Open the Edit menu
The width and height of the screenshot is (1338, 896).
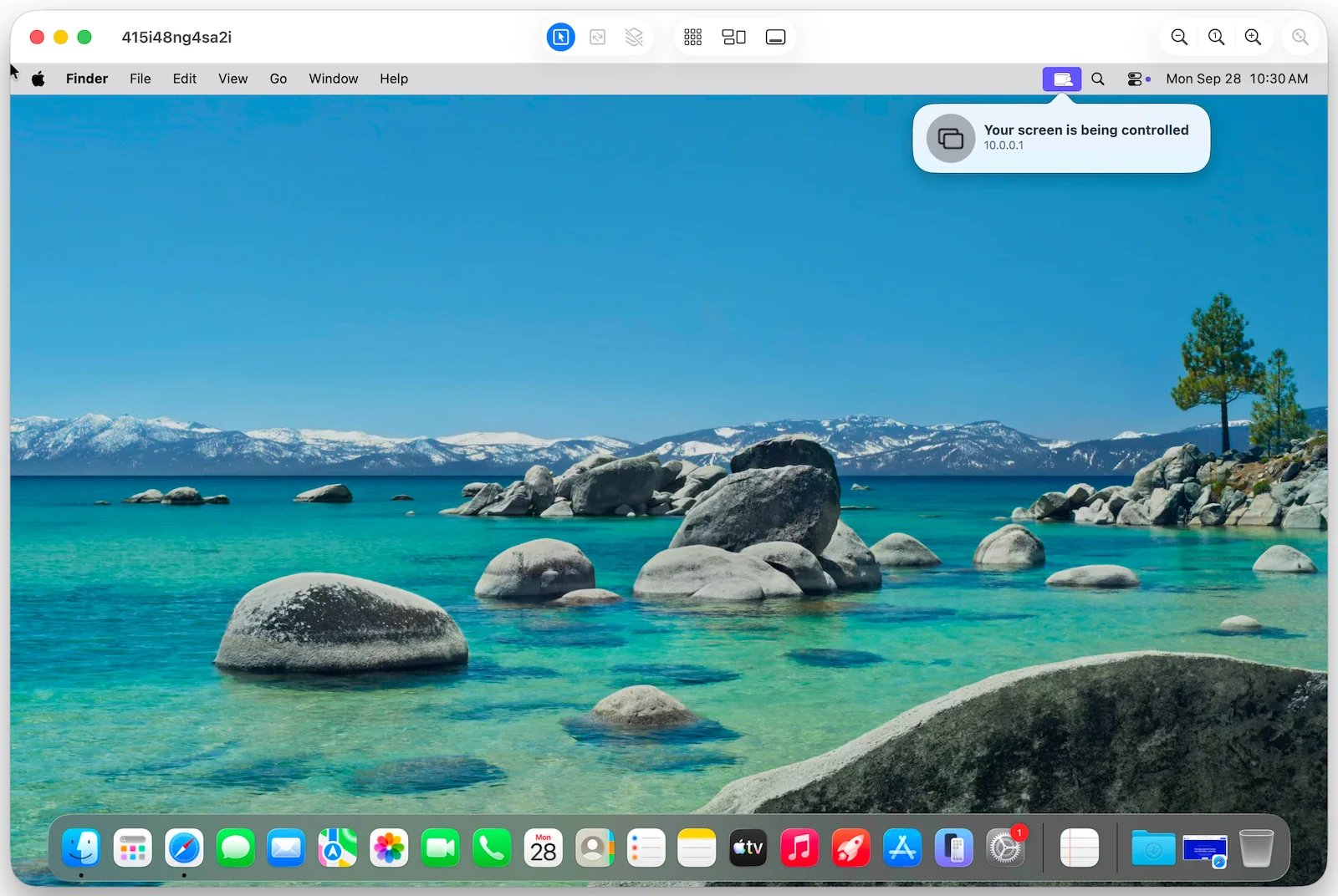pyautogui.click(x=185, y=79)
